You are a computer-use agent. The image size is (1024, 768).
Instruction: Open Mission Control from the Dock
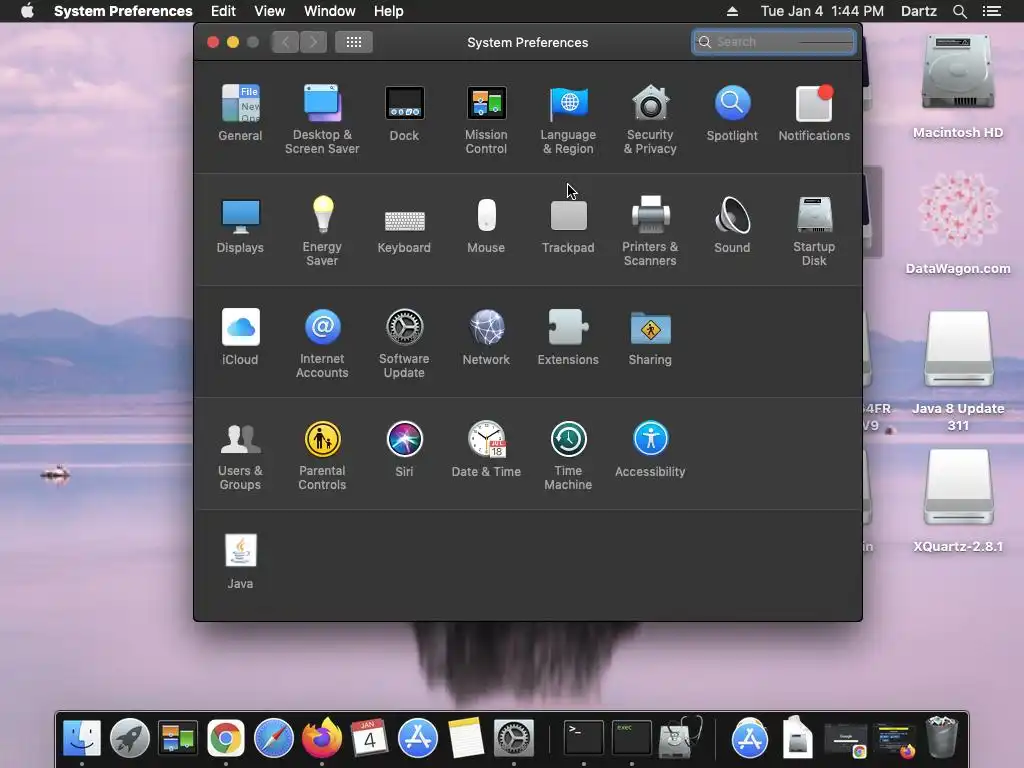tap(178, 738)
